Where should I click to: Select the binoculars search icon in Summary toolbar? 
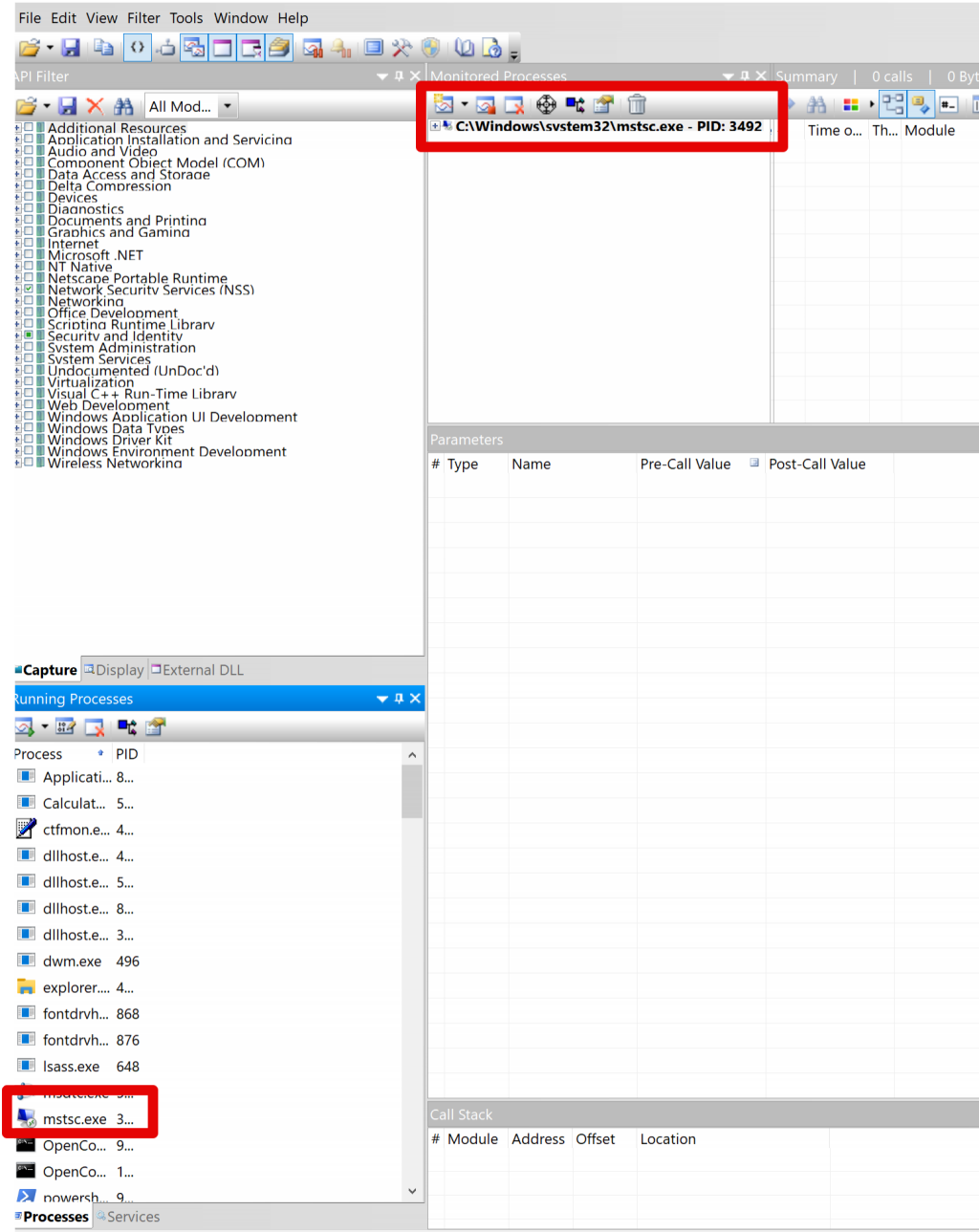point(817,103)
